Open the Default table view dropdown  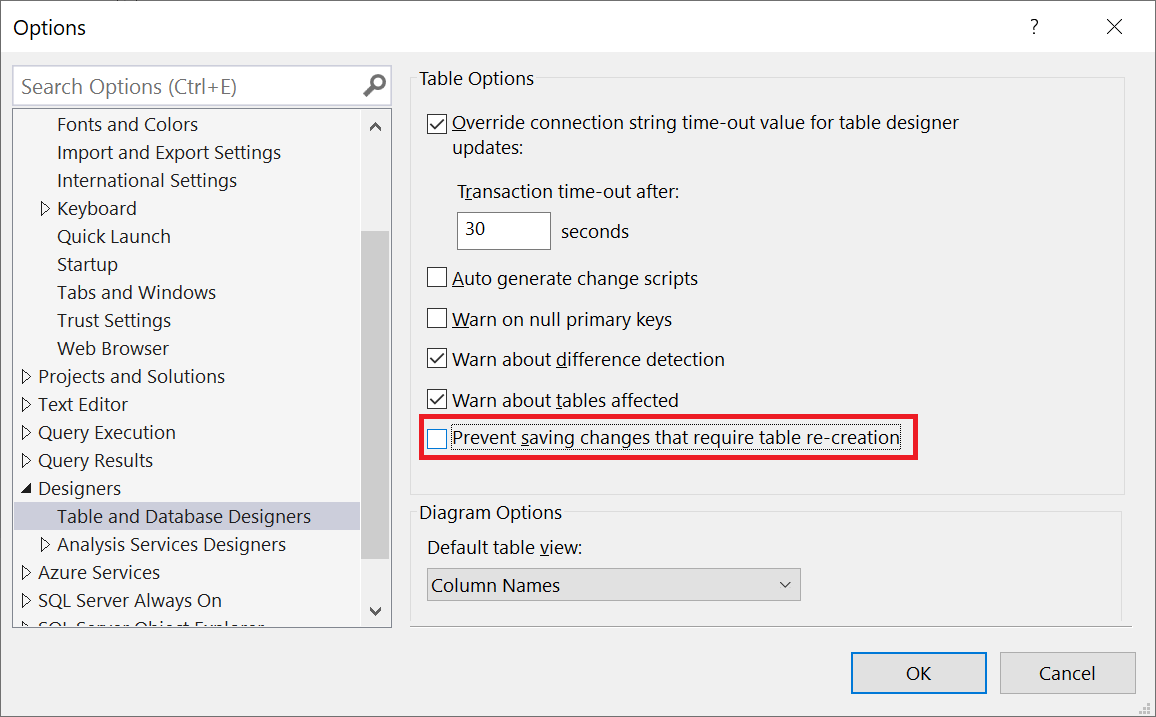[787, 585]
